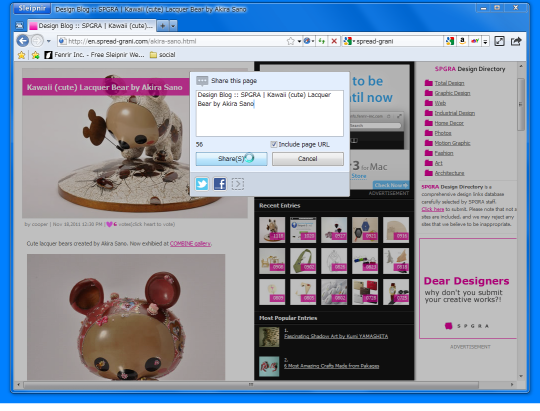
Task: Open the tab list panel icon
Action: click(20, 25)
